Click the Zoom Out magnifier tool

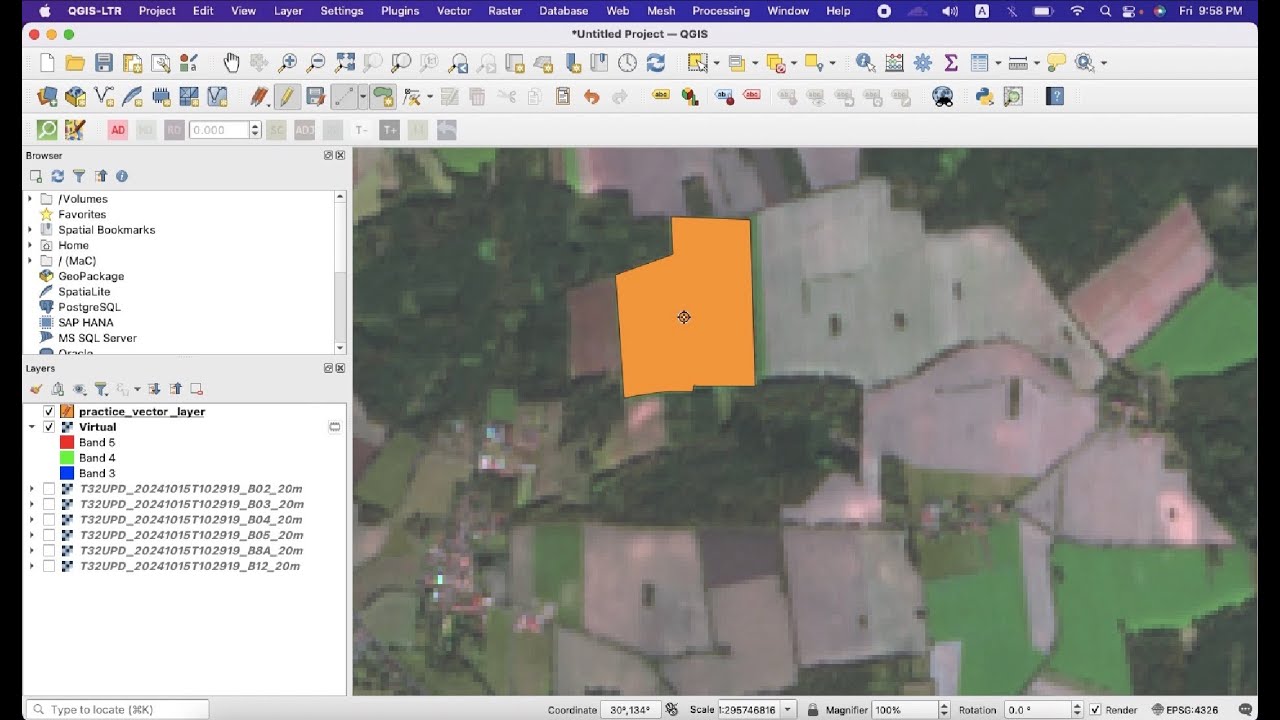316,63
